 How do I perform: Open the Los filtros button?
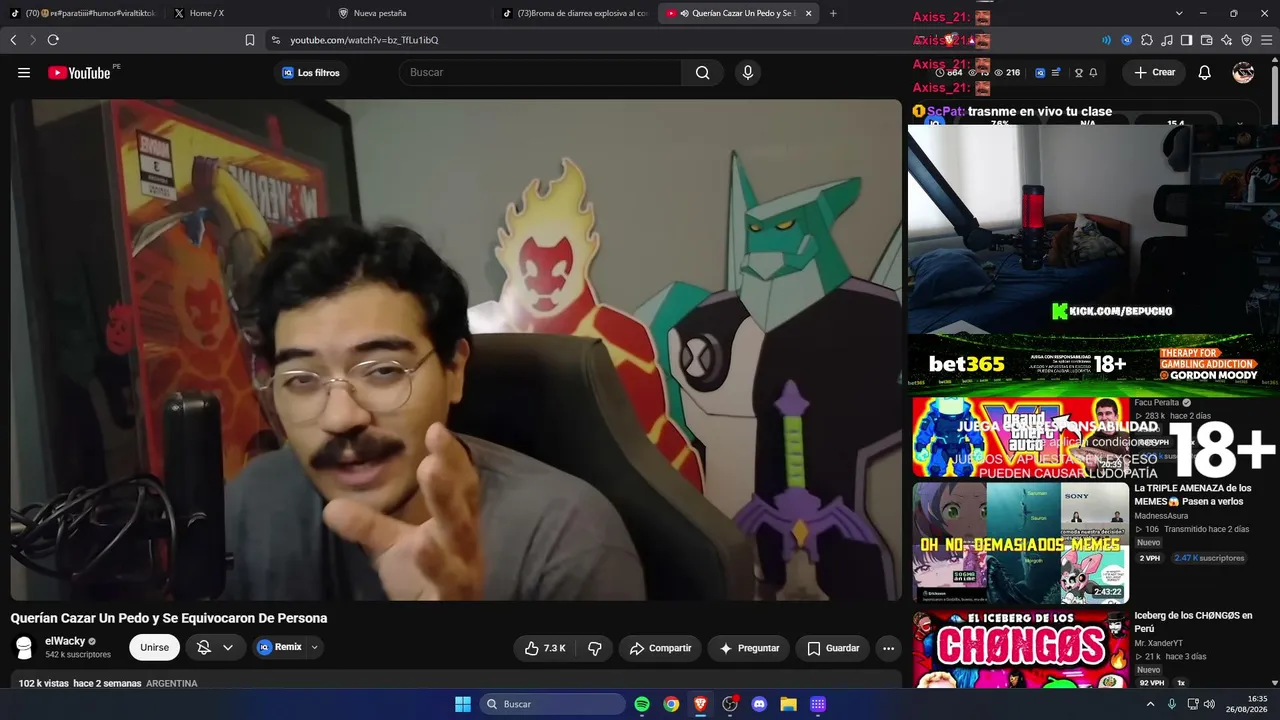click(x=310, y=73)
